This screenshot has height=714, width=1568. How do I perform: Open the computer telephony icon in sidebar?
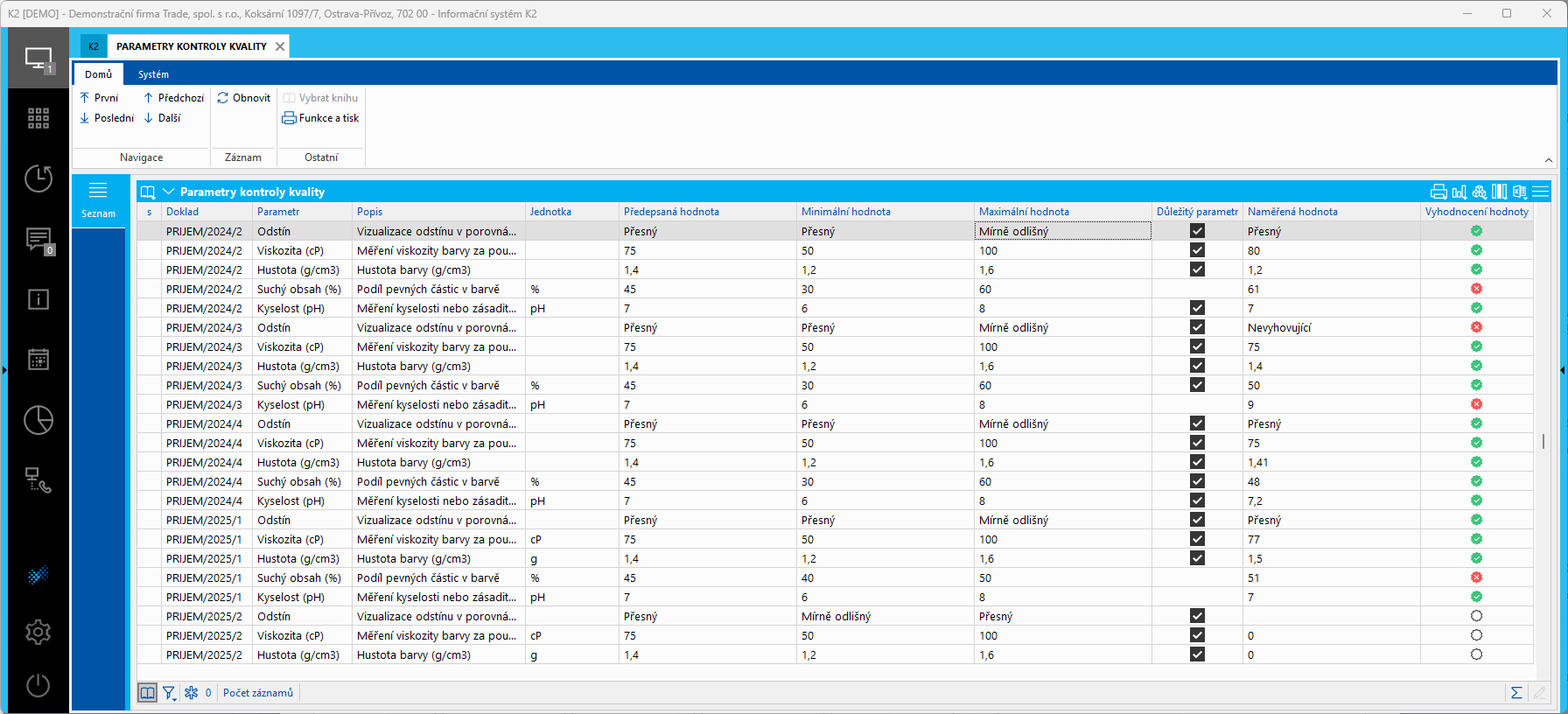pos(38,480)
